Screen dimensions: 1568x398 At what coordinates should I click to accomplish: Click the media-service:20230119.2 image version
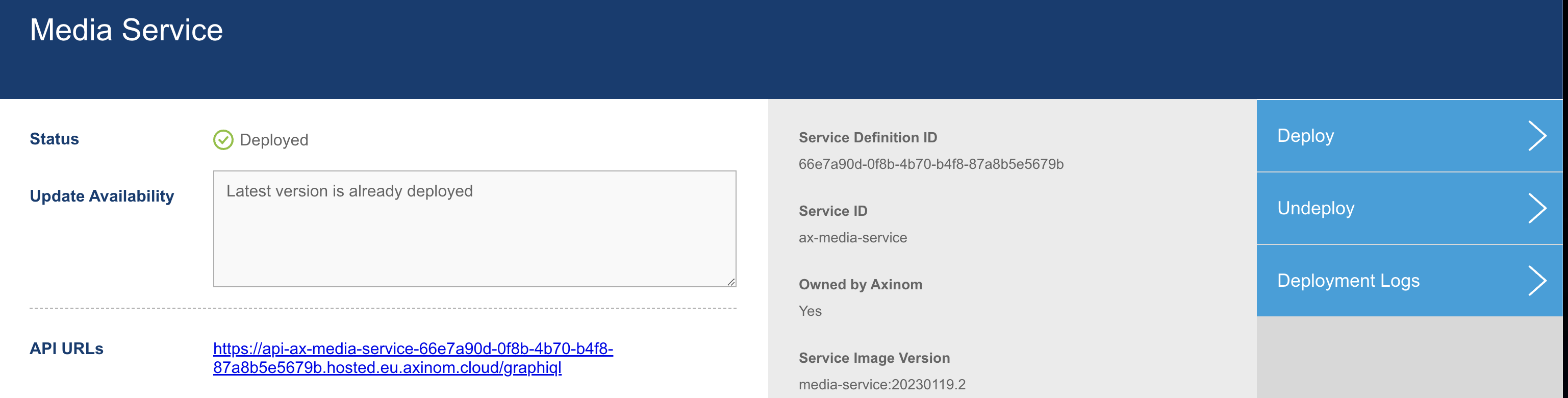tap(881, 385)
